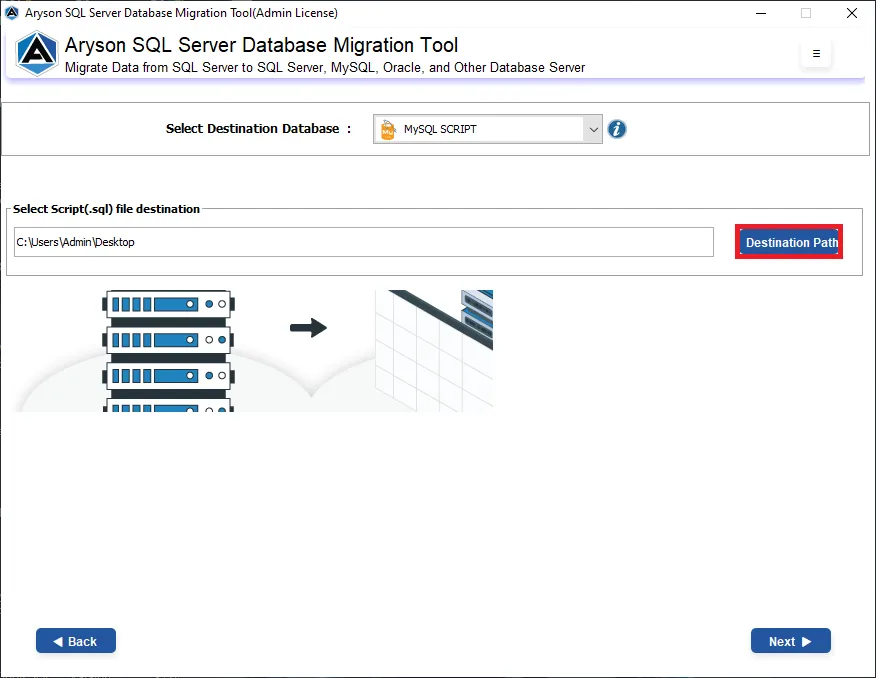Click the "Select Destination Database" label
This screenshot has width=876, height=678.
pos(259,128)
